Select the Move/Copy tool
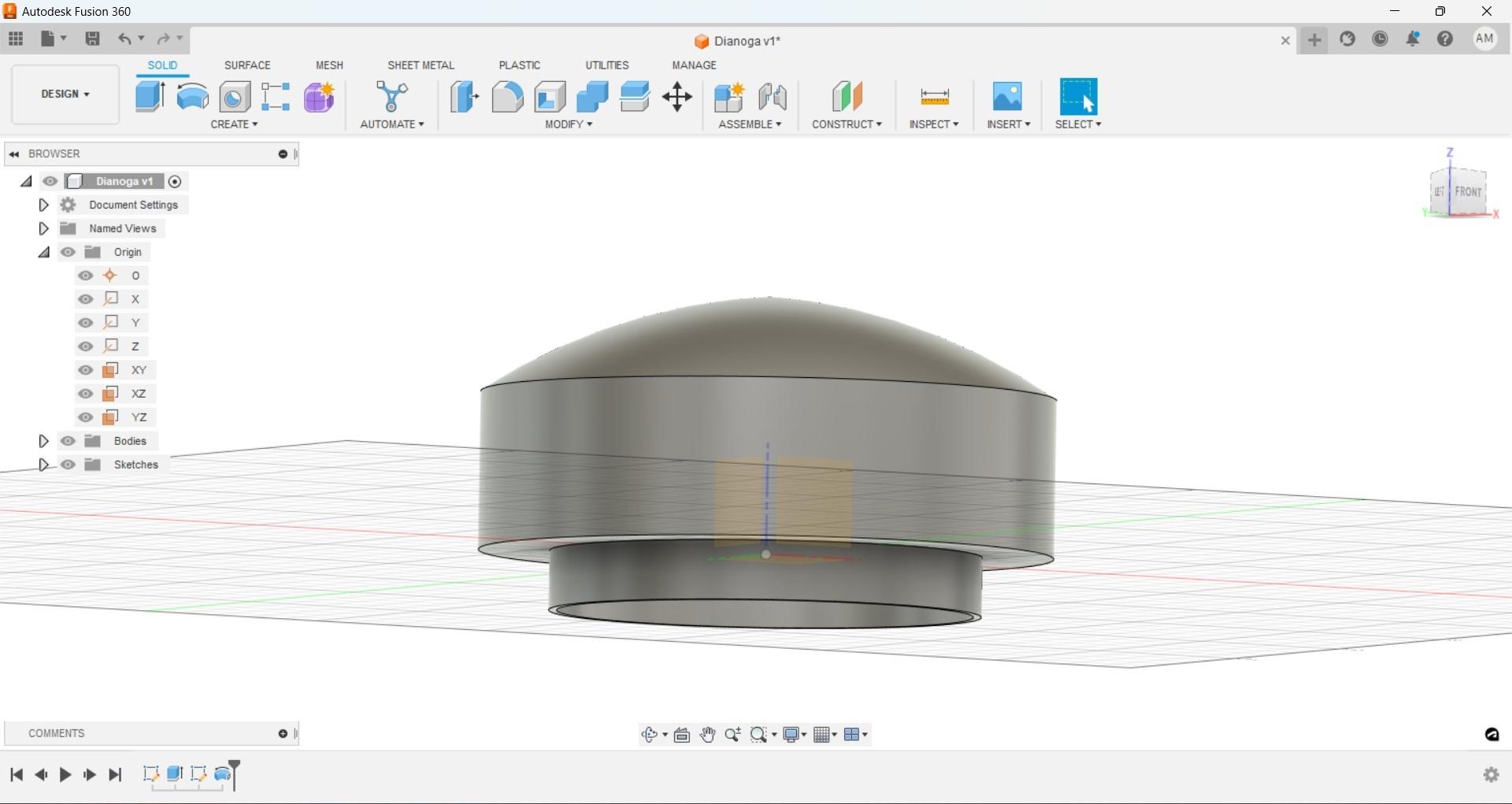The image size is (1512, 804). 677,97
